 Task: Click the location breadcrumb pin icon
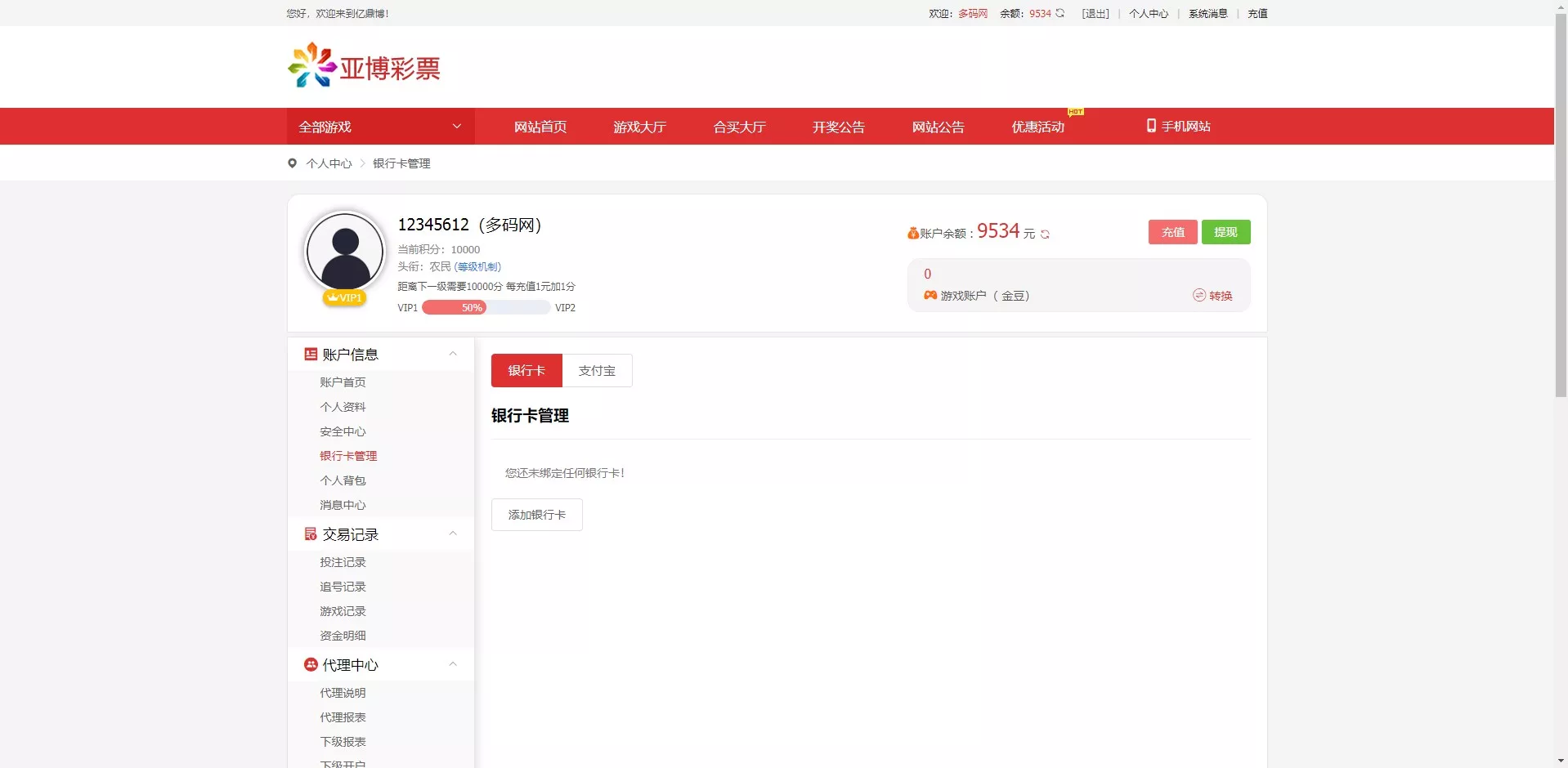click(293, 163)
